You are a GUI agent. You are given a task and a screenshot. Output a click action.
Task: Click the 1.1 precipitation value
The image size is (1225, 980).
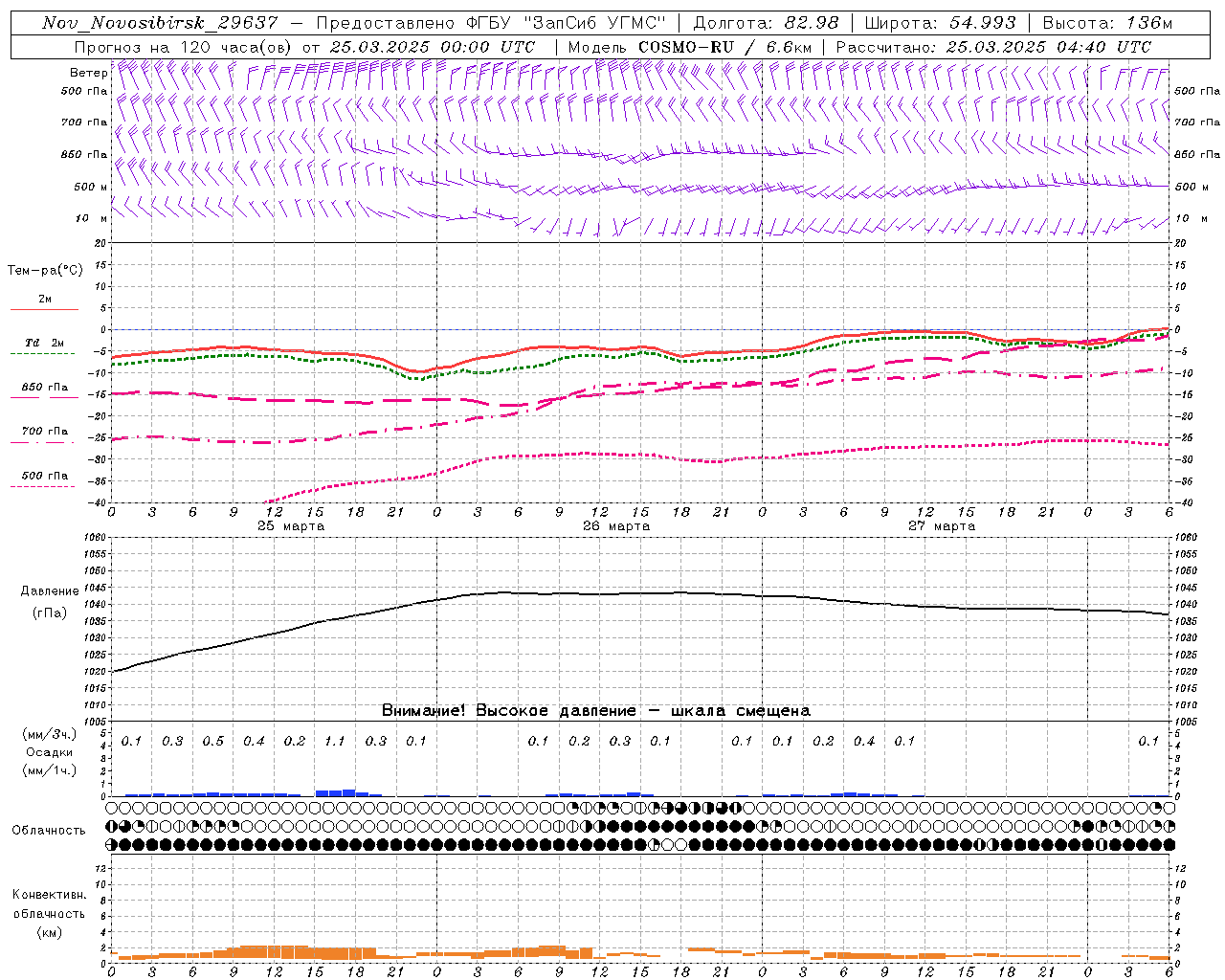(334, 742)
